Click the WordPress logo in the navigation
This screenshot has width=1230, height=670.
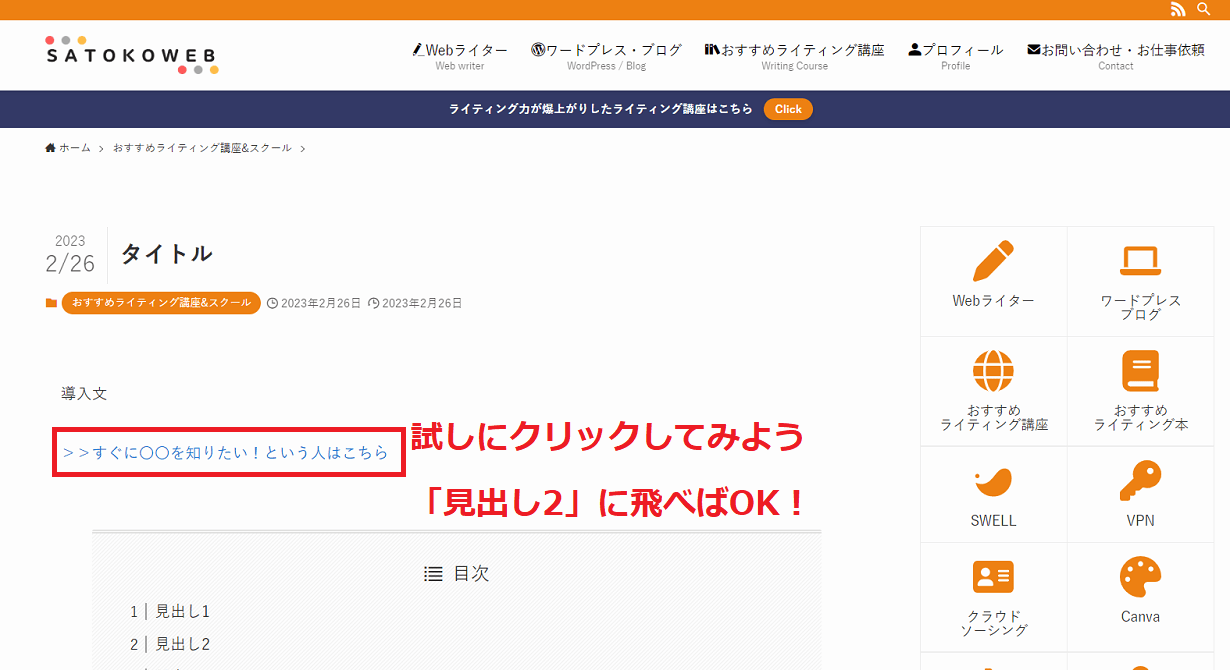click(539, 47)
